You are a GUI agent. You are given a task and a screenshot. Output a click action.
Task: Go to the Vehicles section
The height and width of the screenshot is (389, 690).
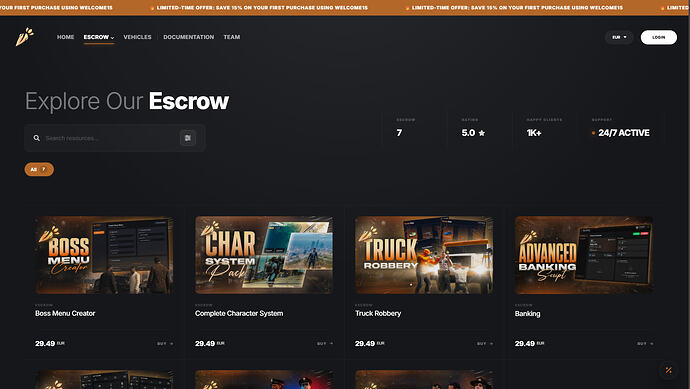(137, 37)
